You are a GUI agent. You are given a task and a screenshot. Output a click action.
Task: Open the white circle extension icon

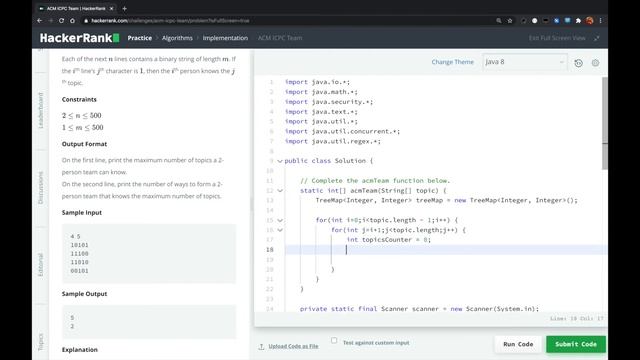[x=534, y=20]
